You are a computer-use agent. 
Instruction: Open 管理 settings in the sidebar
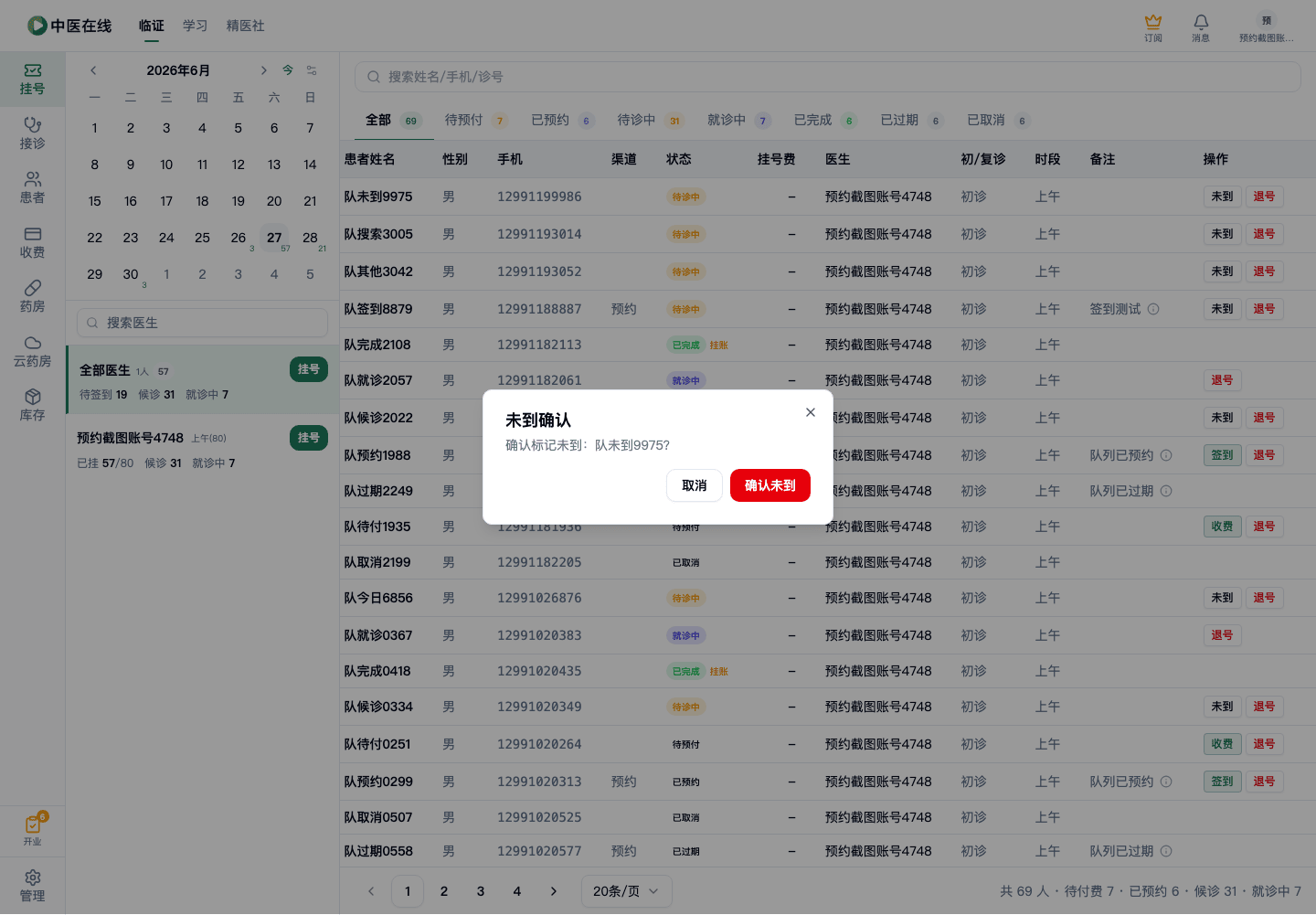pyautogui.click(x=32, y=886)
